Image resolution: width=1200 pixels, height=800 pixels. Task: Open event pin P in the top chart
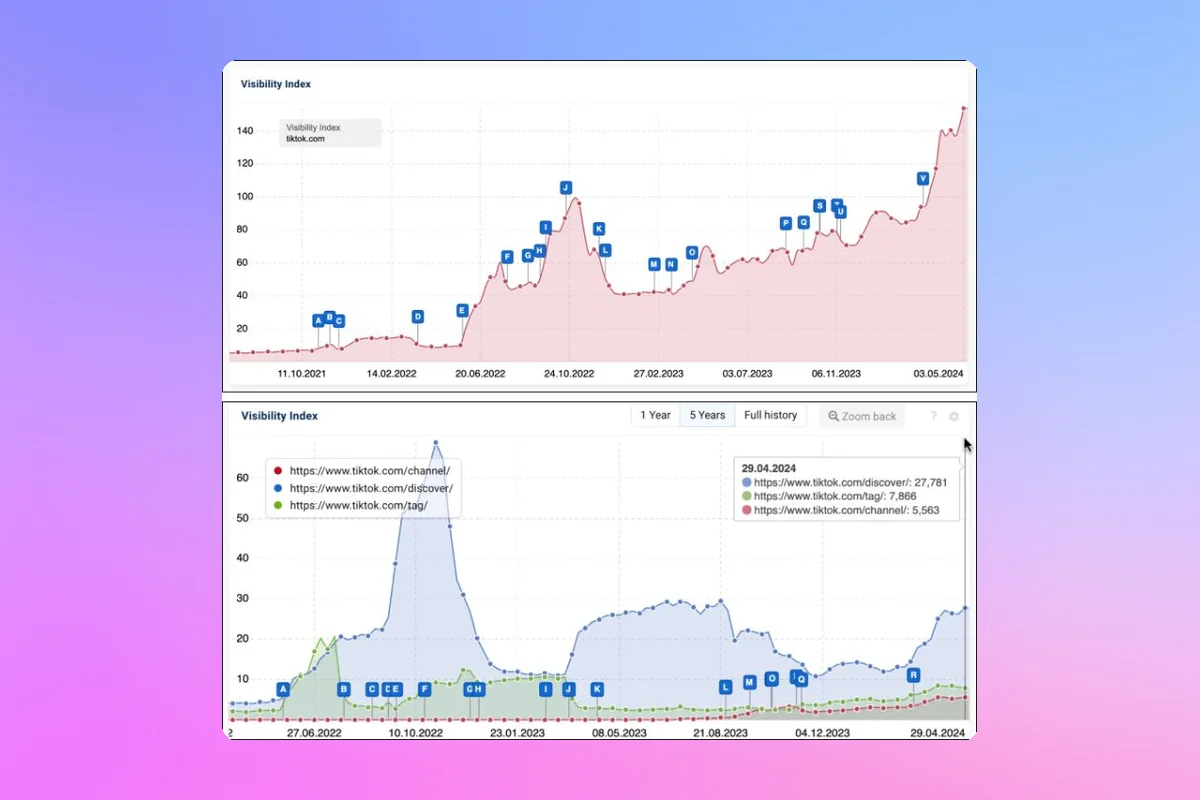786,224
